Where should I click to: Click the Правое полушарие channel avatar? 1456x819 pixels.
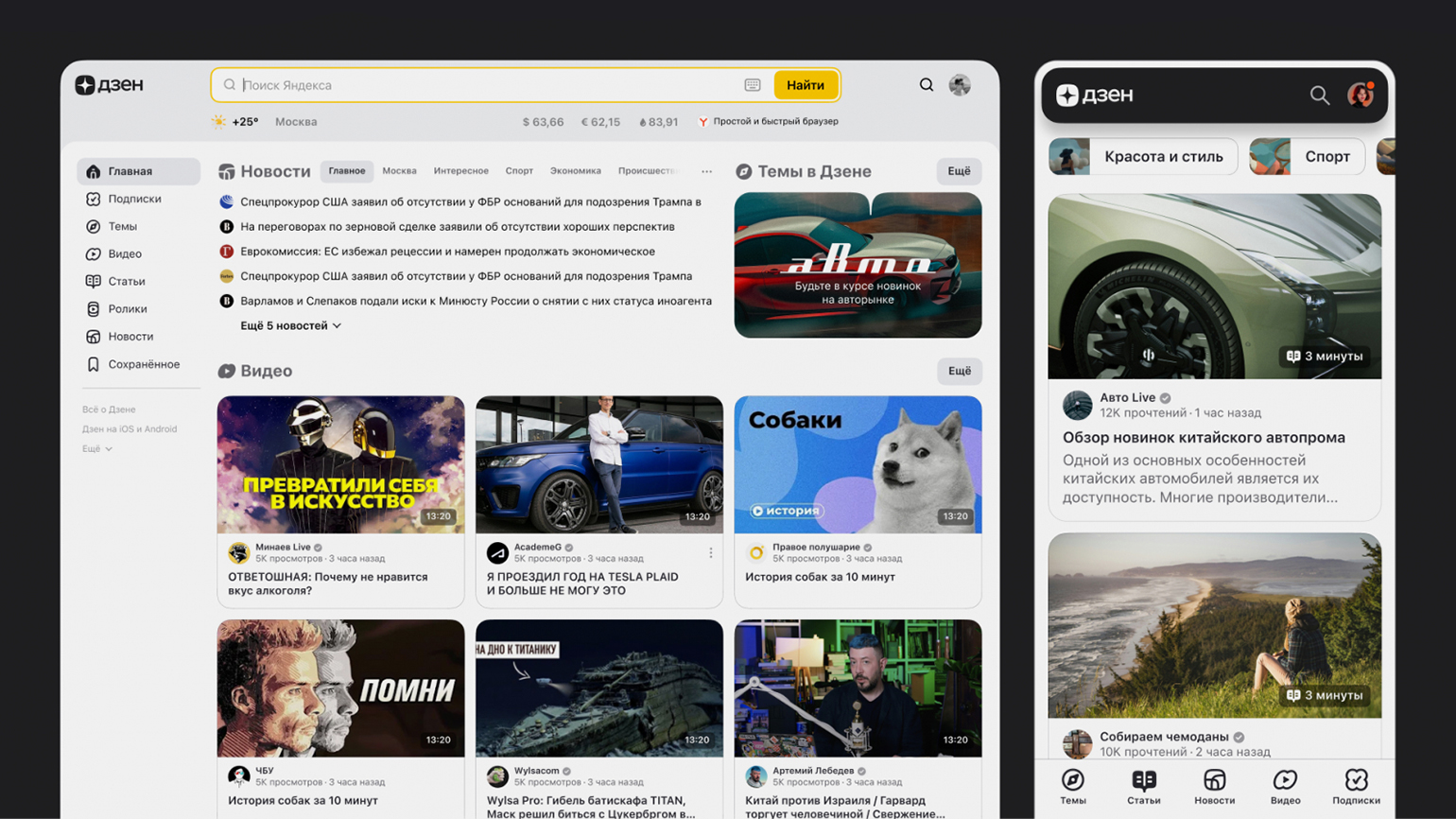coord(756,552)
